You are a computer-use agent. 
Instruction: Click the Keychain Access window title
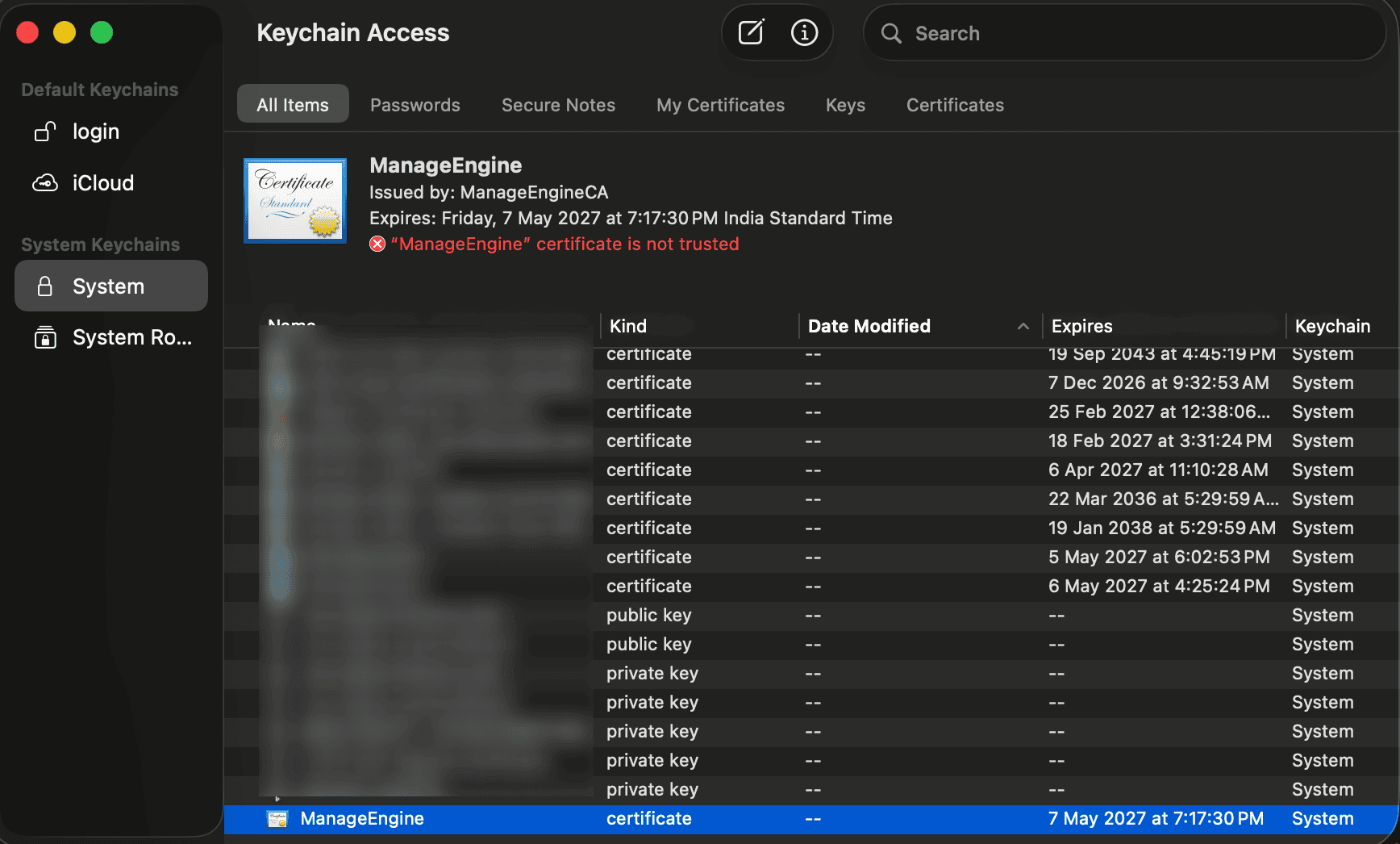352,33
